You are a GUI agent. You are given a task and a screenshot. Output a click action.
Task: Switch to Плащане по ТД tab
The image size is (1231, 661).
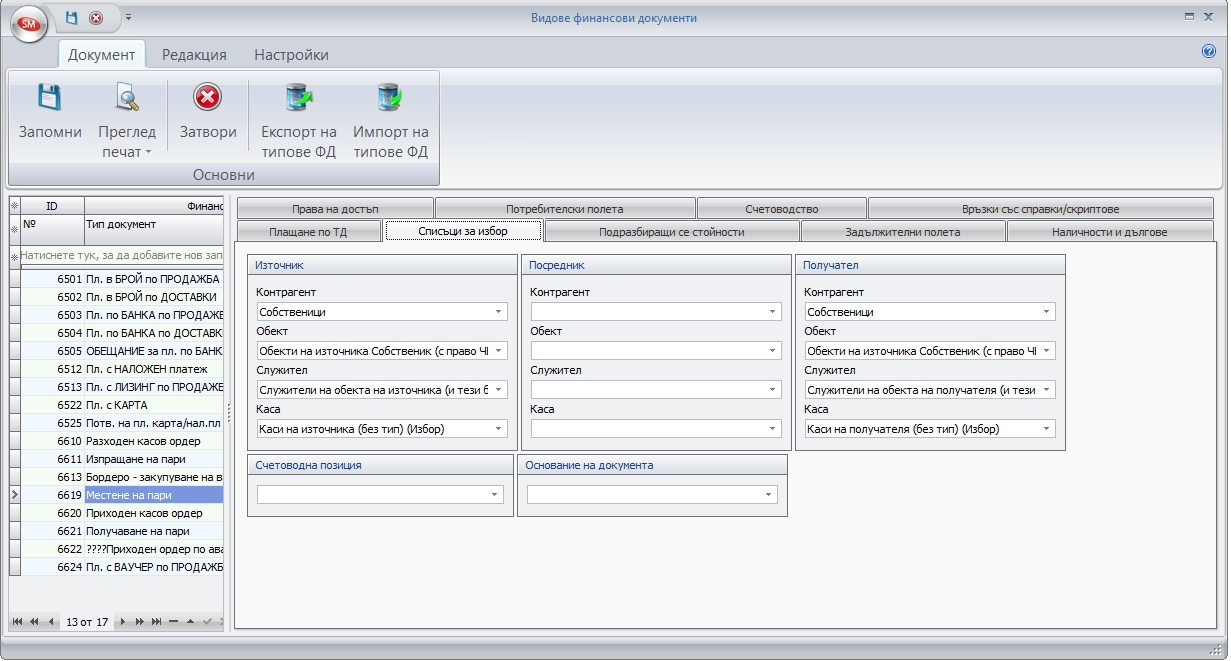coord(309,232)
